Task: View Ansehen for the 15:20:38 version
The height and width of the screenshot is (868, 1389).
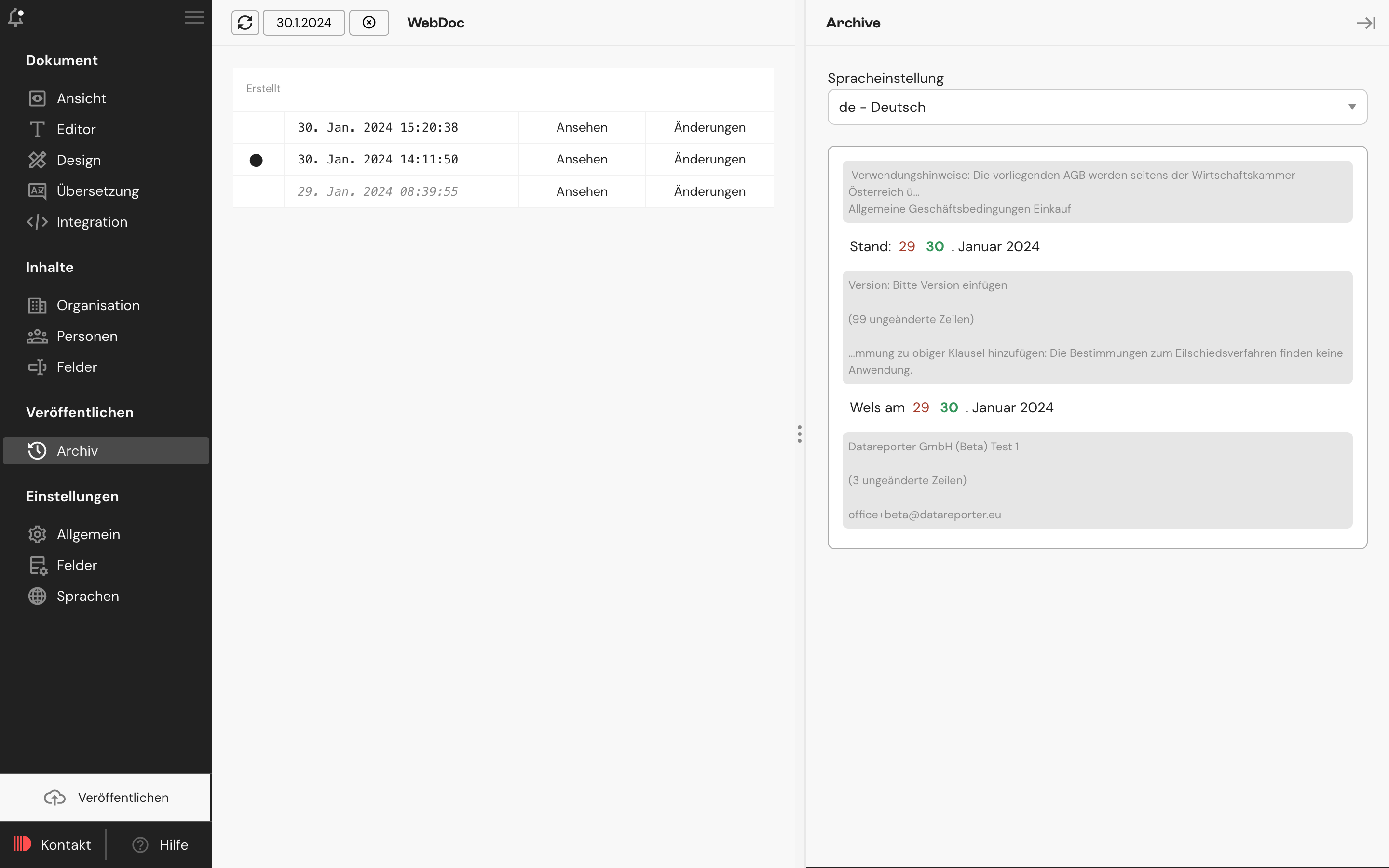Action: 581,127
